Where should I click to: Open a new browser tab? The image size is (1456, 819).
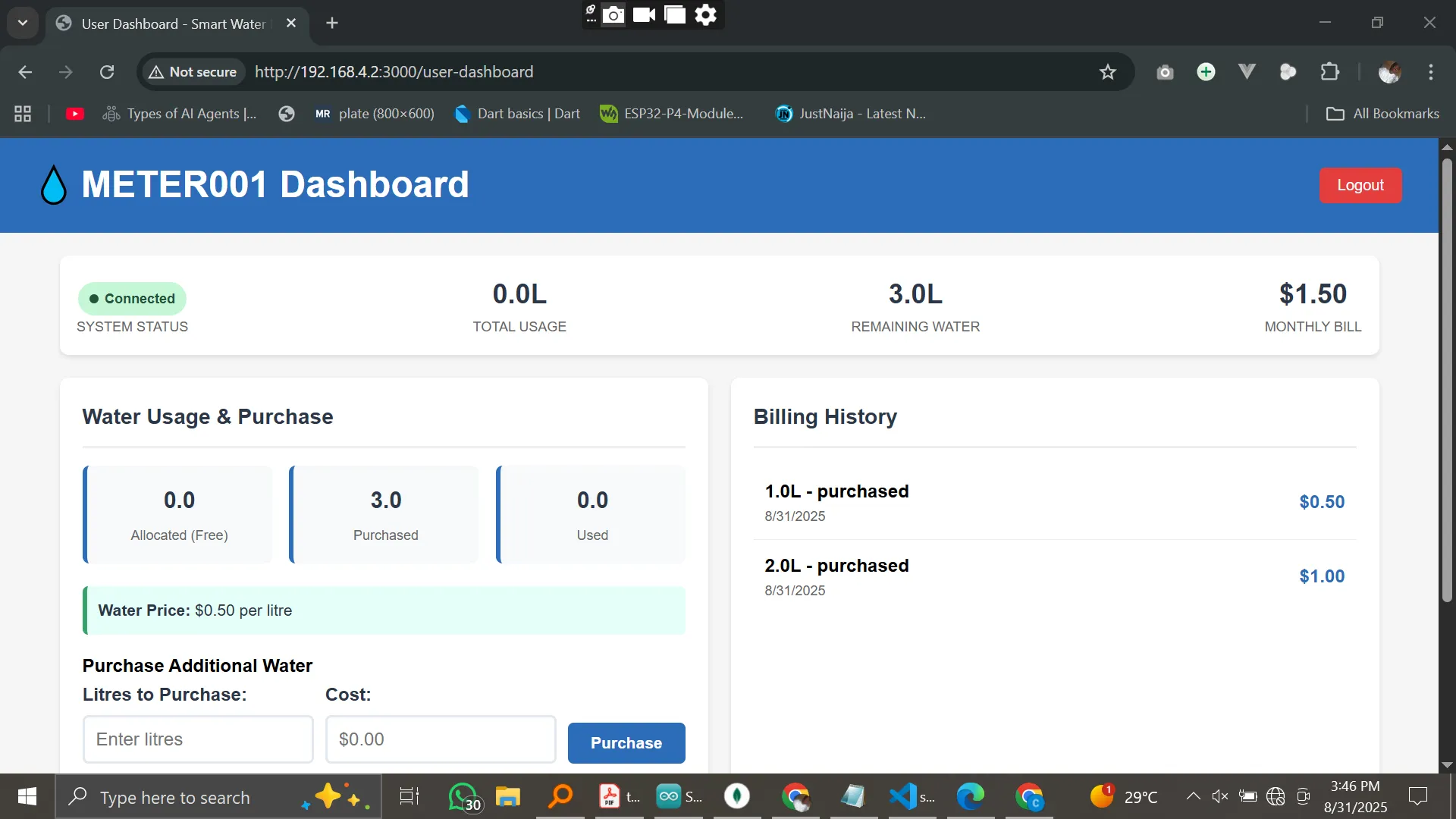click(x=332, y=23)
